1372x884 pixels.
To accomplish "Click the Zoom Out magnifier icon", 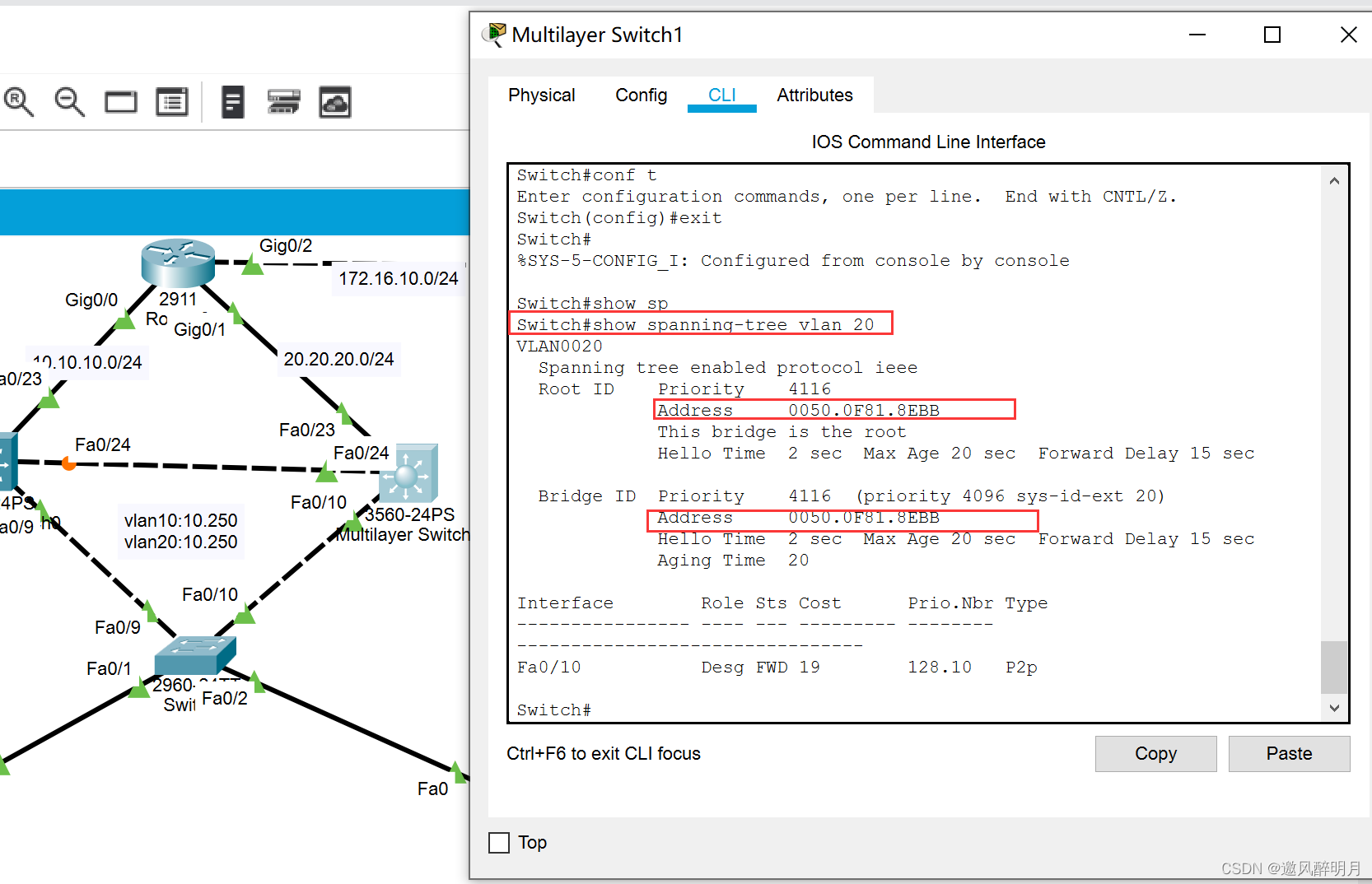I will click(69, 102).
